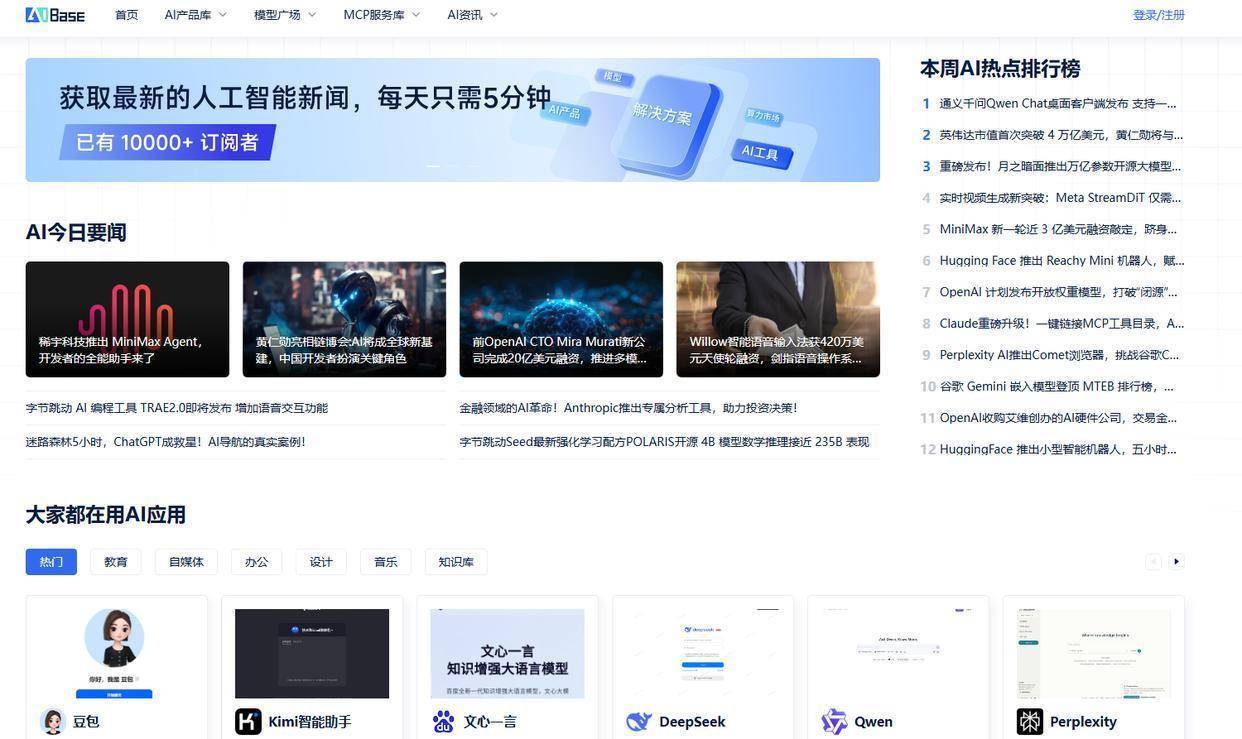Open rank 10 谷歌 Gemini MTEB article
Screen dimensions: 1242x739
click(1056, 386)
